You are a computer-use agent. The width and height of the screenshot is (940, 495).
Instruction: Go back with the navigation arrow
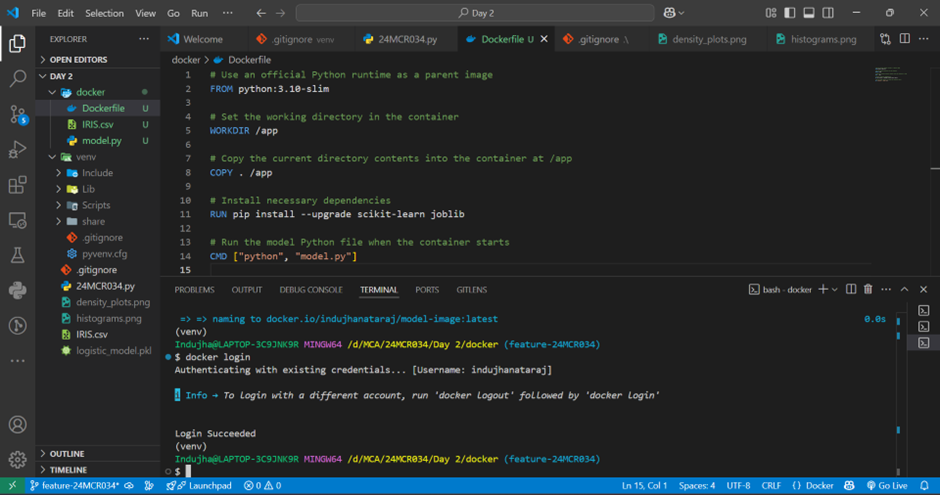coord(261,13)
